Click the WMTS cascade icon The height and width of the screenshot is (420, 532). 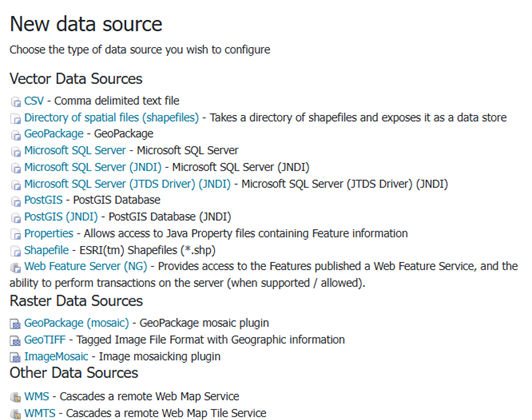click(x=16, y=414)
